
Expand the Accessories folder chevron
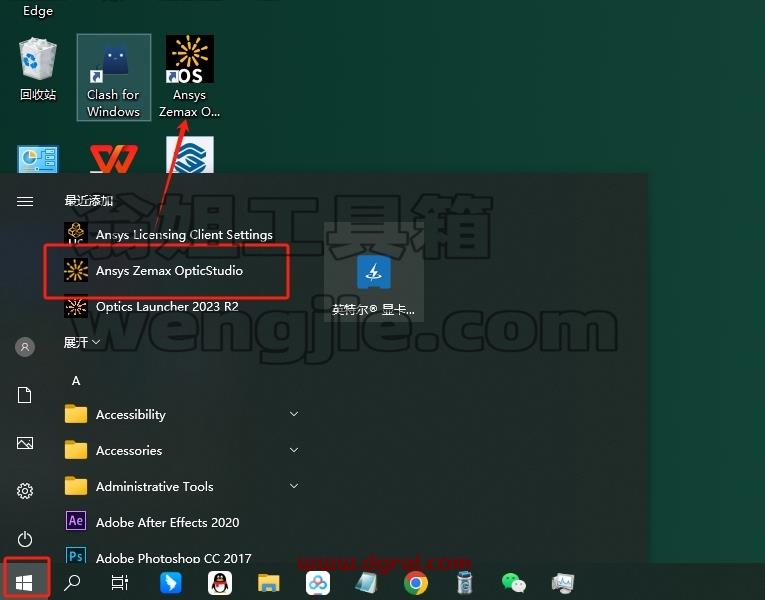pyautogui.click(x=294, y=450)
